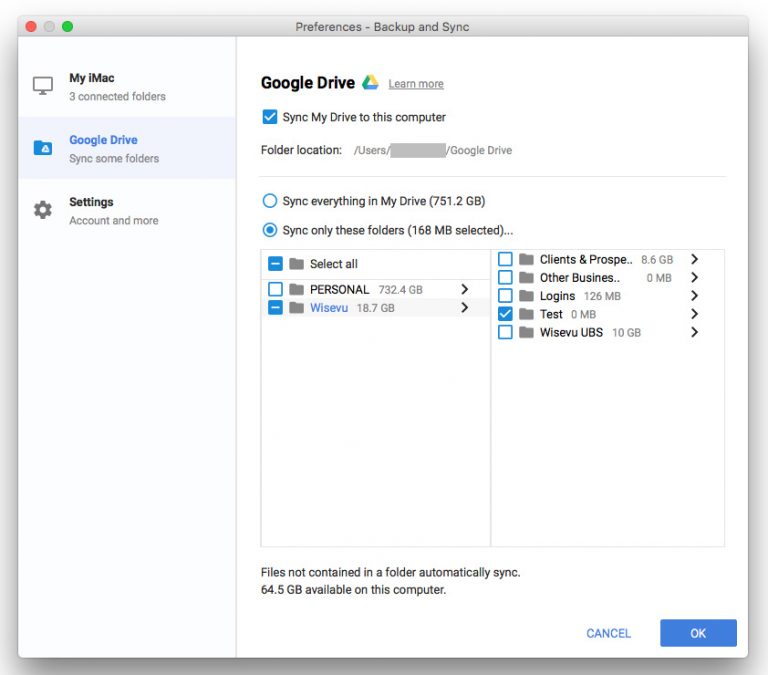Click the Wisevu folder icon

(296, 308)
